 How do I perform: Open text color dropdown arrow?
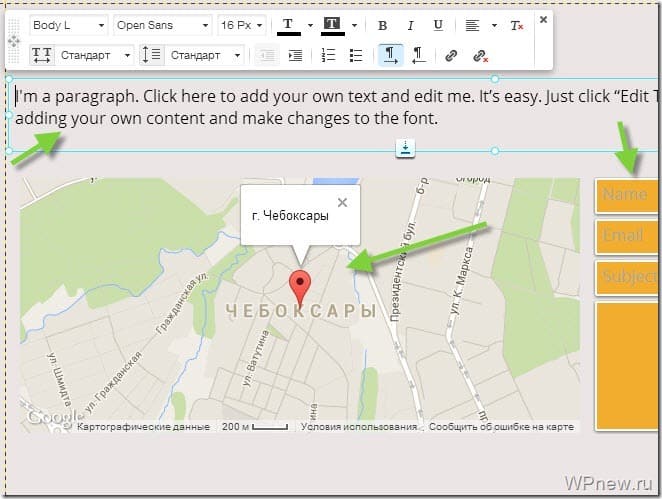[310, 26]
